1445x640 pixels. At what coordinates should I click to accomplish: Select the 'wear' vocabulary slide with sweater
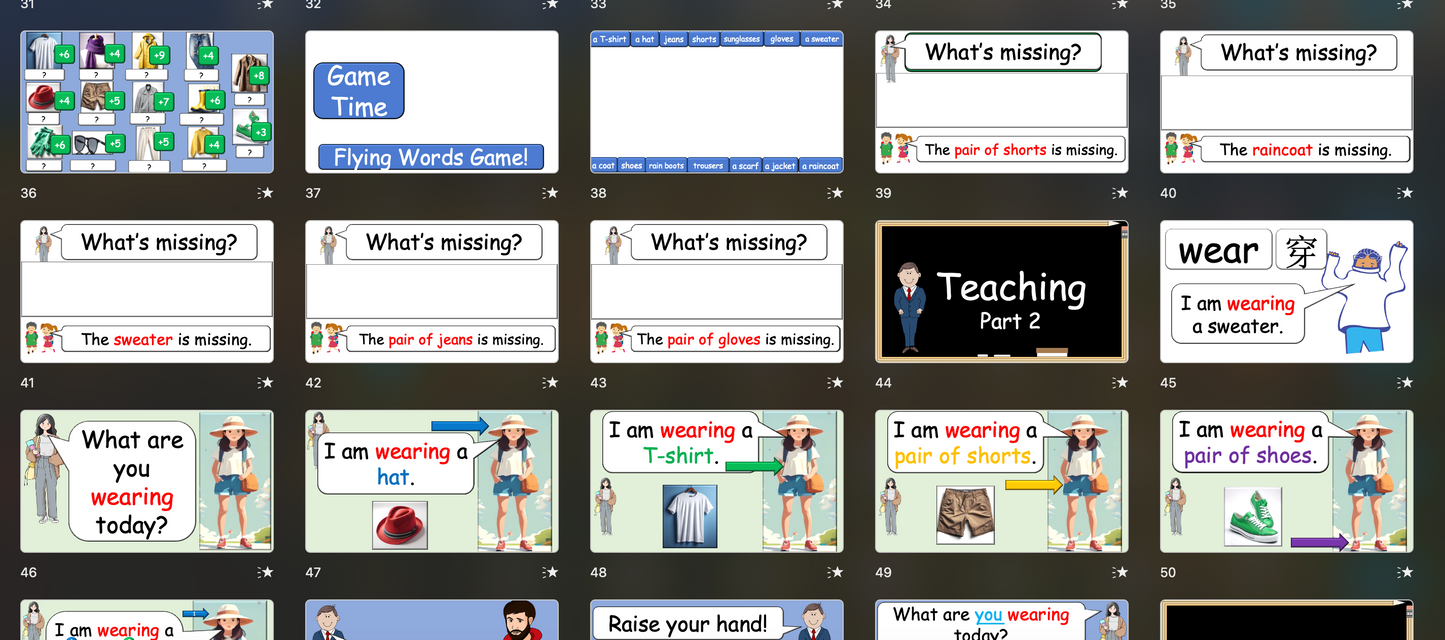tap(1286, 291)
